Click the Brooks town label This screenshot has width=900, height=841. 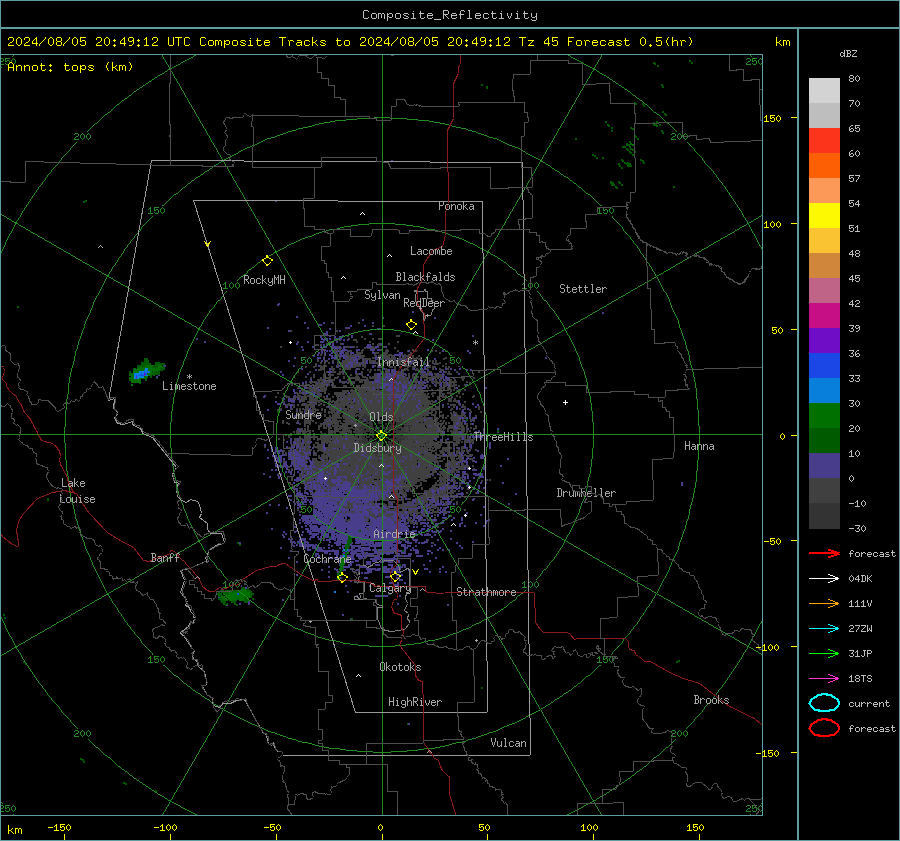(x=711, y=700)
